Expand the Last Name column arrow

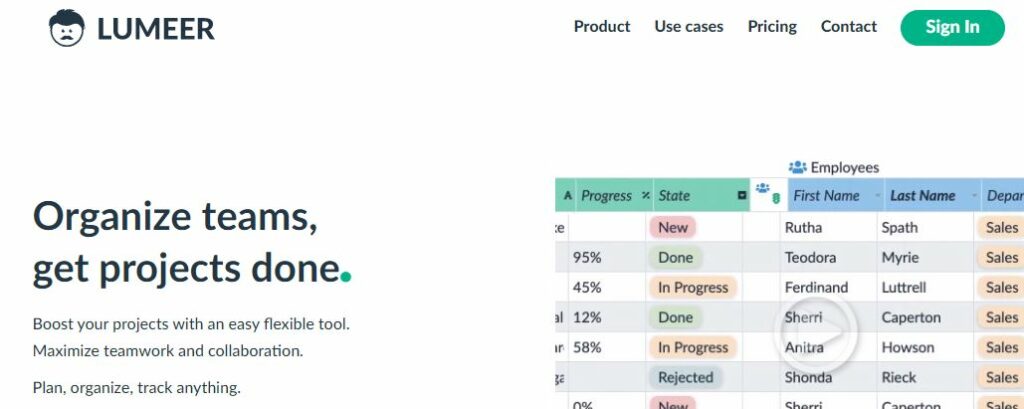pyautogui.click(x=974, y=195)
